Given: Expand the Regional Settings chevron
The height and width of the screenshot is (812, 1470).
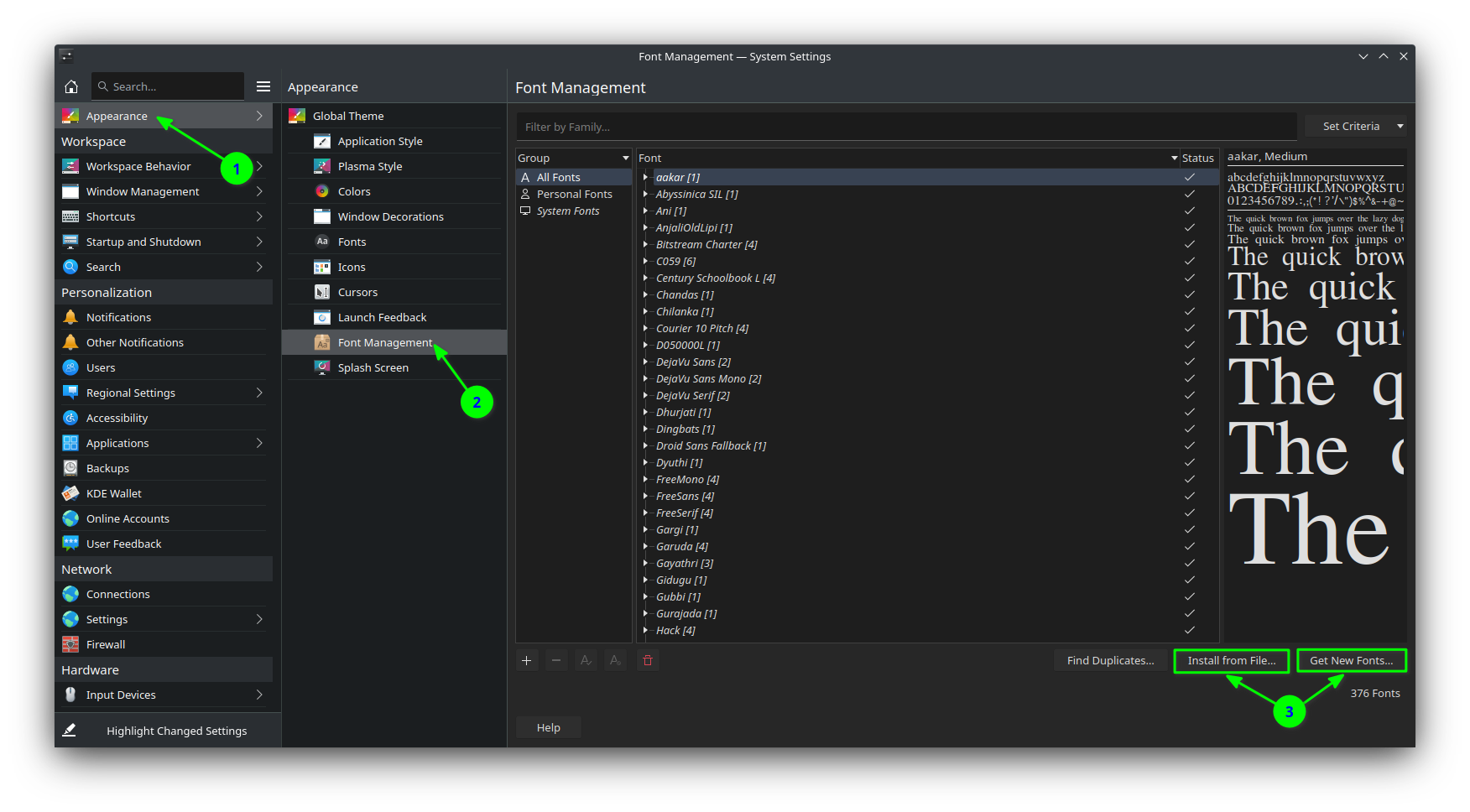Looking at the screenshot, I should [x=259, y=393].
